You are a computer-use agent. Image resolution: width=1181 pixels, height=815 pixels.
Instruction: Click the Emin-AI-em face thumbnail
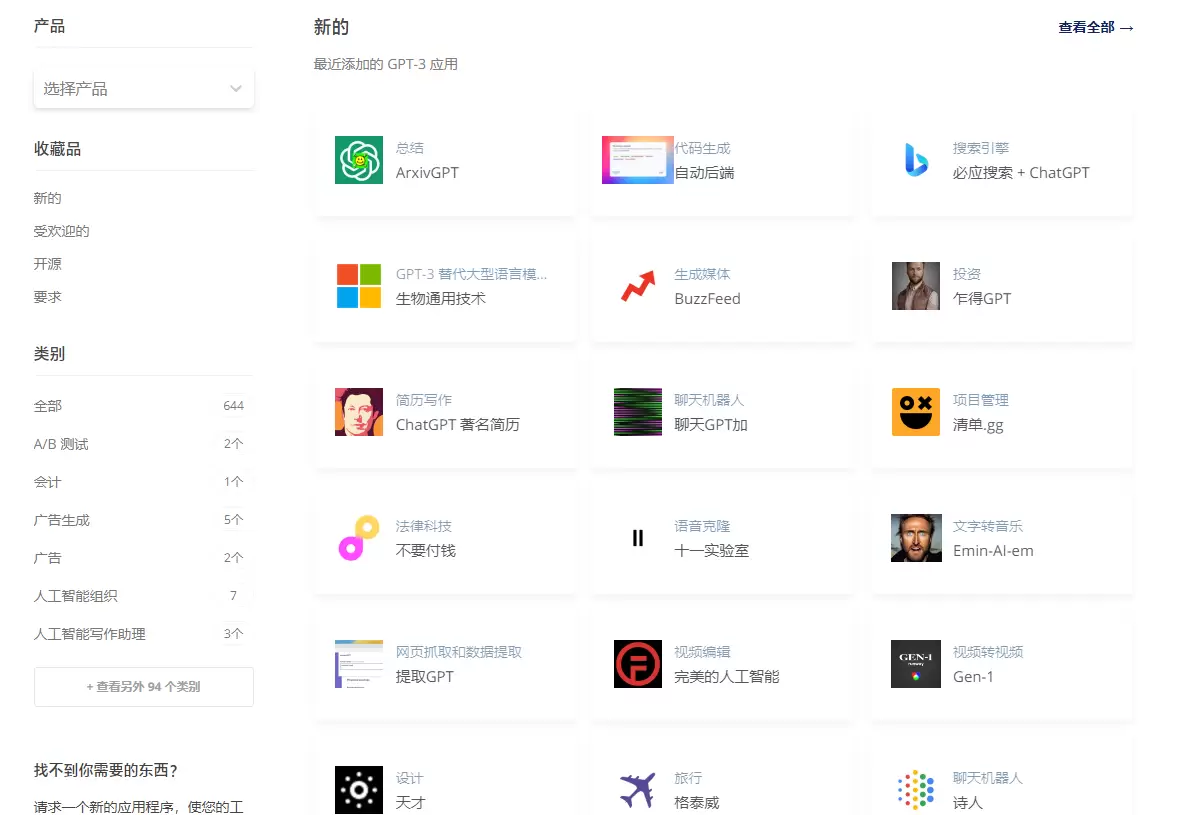tap(916, 538)
